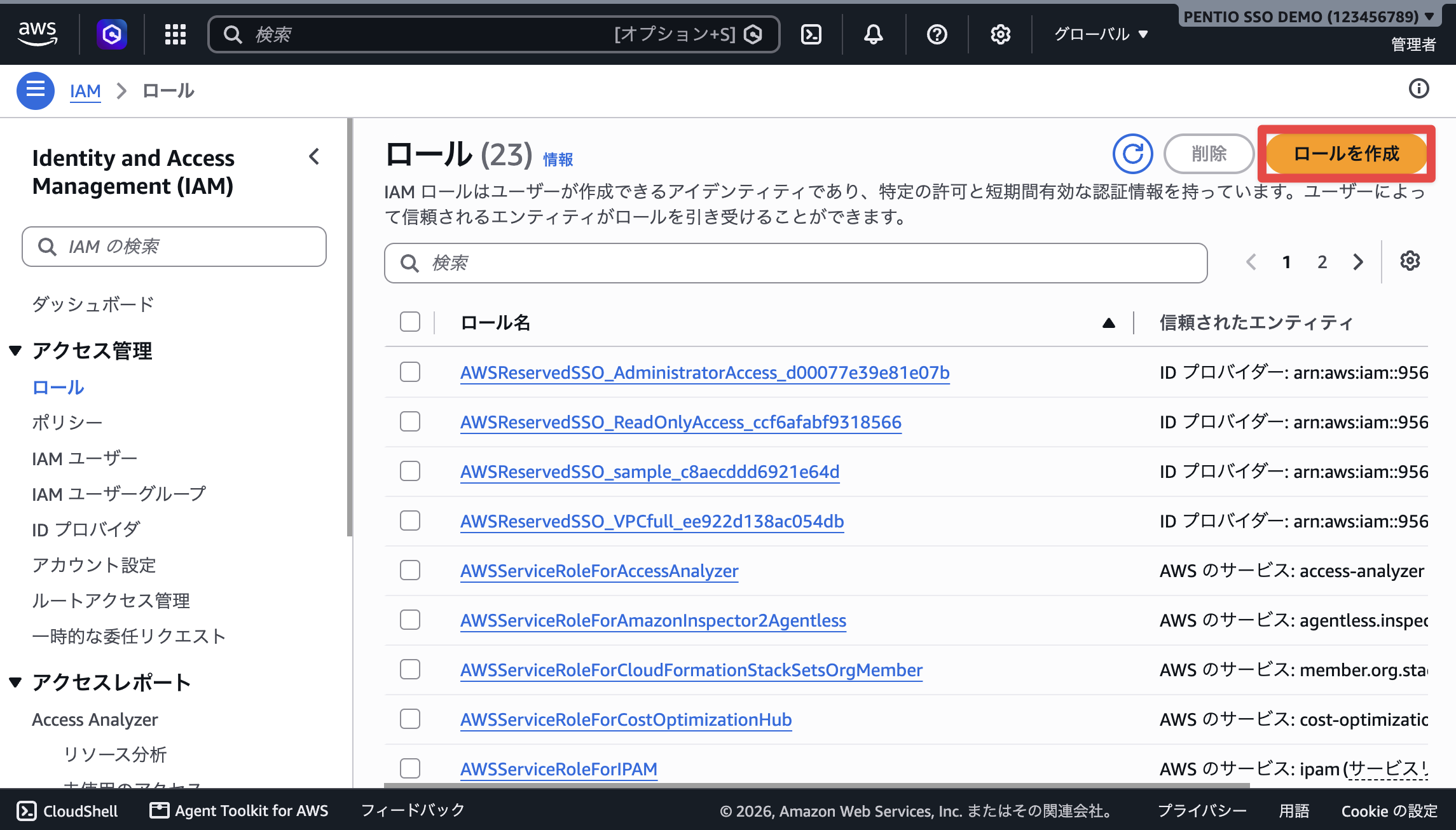
Task: Go to previous page of roles
Action: [x=1251, y=262]
